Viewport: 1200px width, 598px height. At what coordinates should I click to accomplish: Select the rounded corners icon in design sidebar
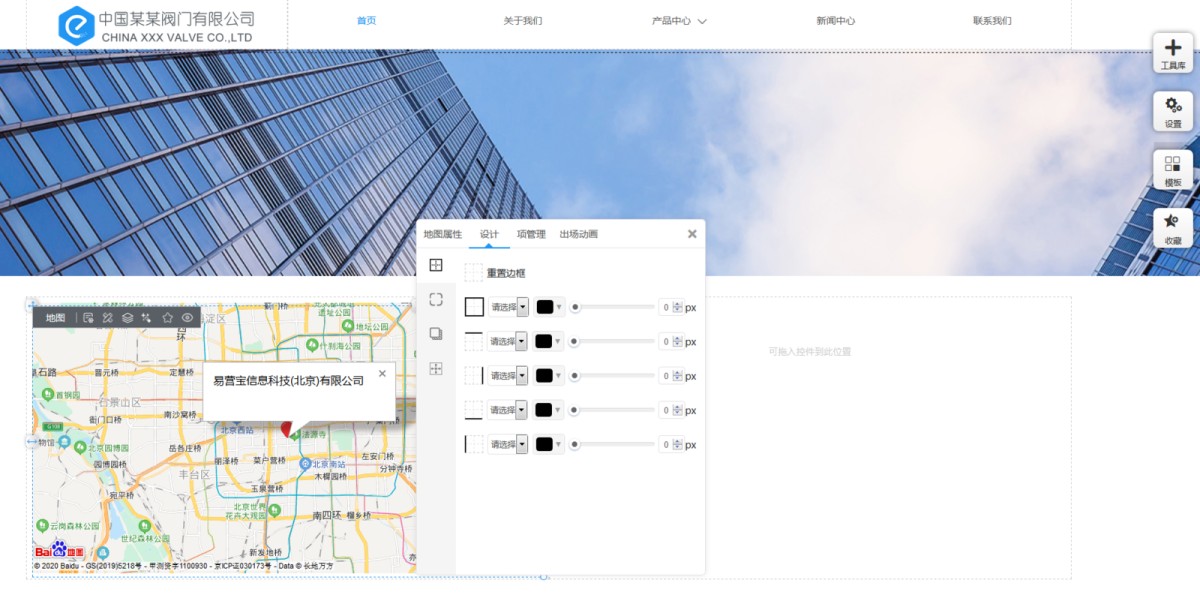436,299
